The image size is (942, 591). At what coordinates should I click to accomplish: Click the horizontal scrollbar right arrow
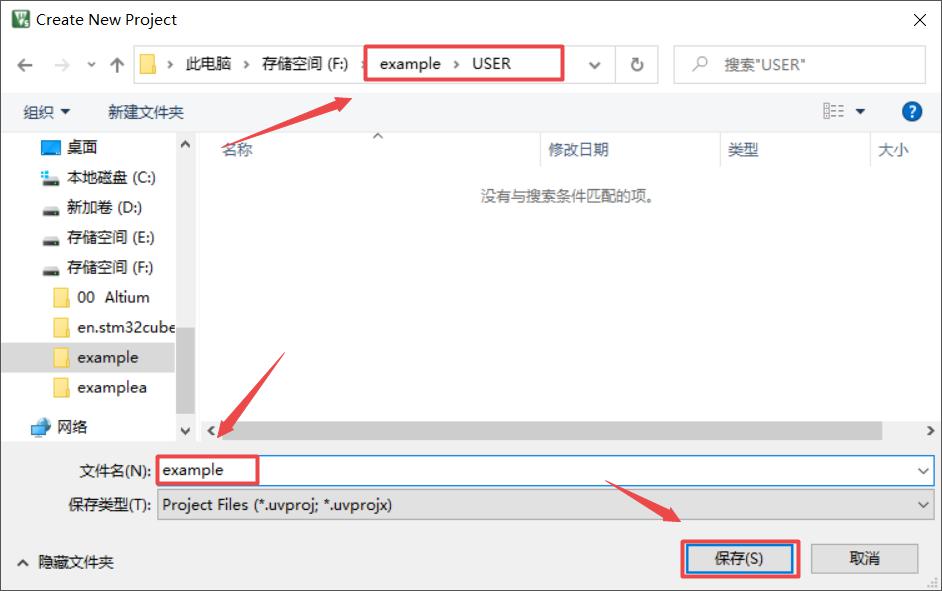(930, 431)
